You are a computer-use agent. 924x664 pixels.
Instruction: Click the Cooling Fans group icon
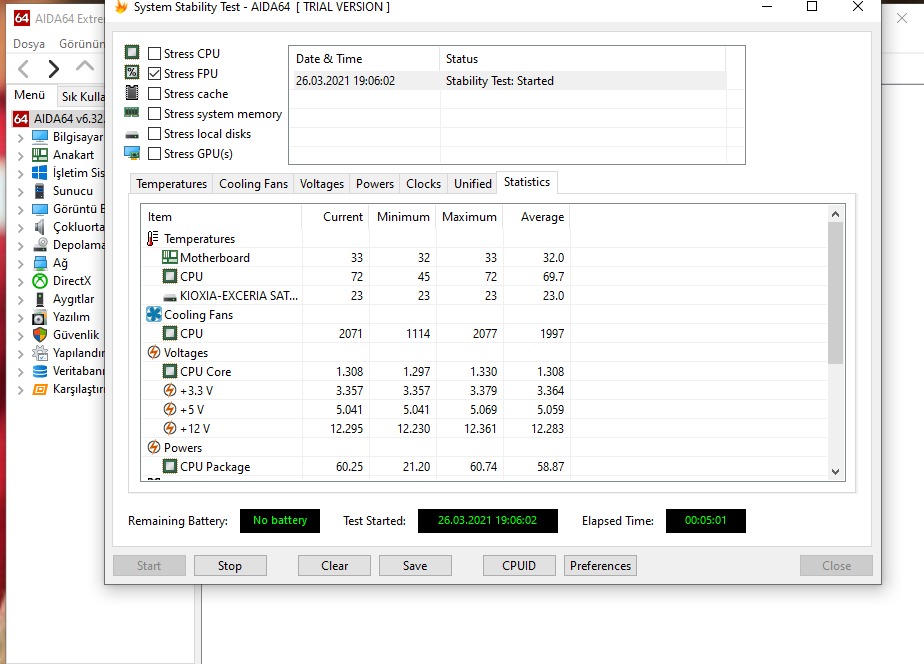(x=154, y=314)
